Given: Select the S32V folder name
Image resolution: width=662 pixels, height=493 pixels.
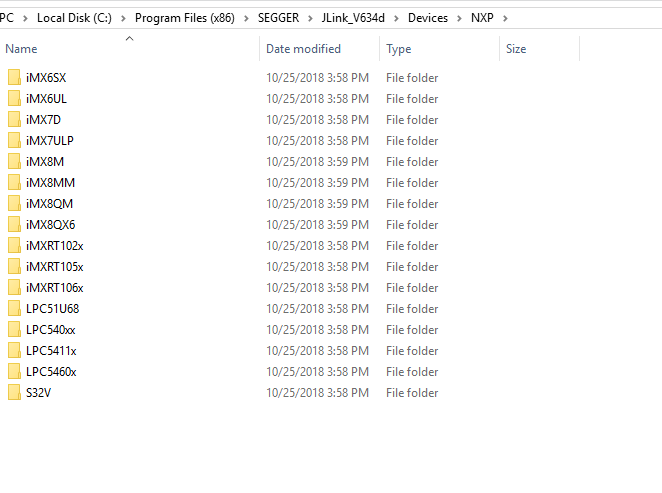Looking at the screenshot, I should tap(38, 393).
